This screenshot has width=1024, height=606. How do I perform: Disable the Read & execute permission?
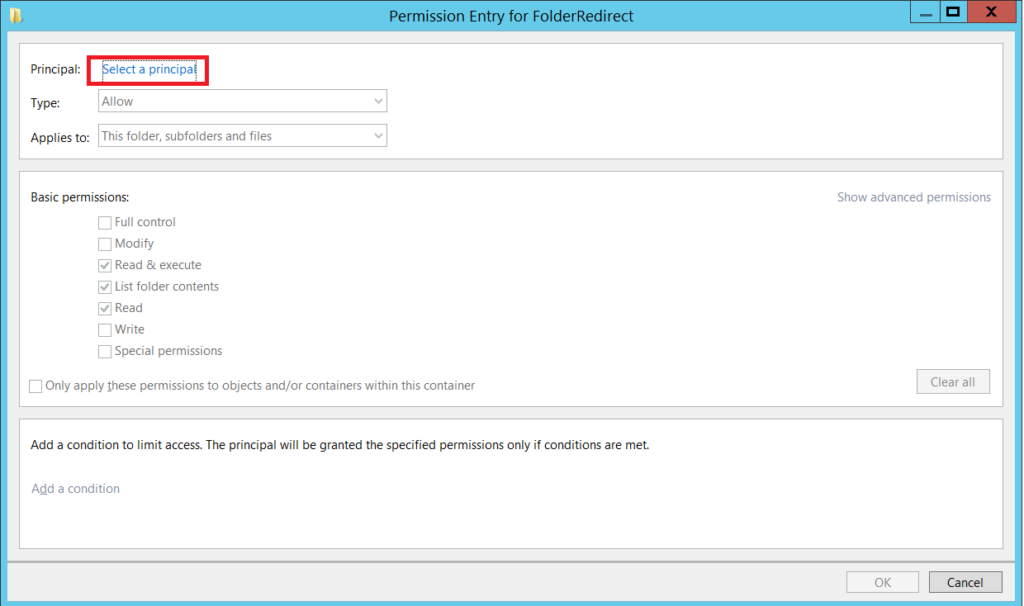coord(104,264)
